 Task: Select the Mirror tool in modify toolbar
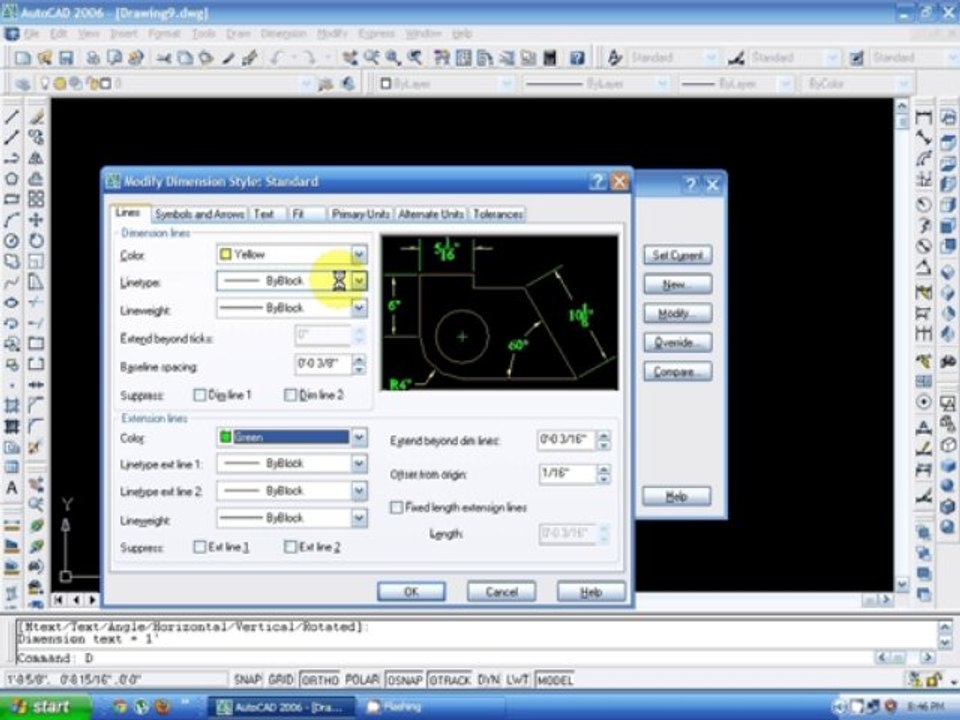click(x=36, y=158)
